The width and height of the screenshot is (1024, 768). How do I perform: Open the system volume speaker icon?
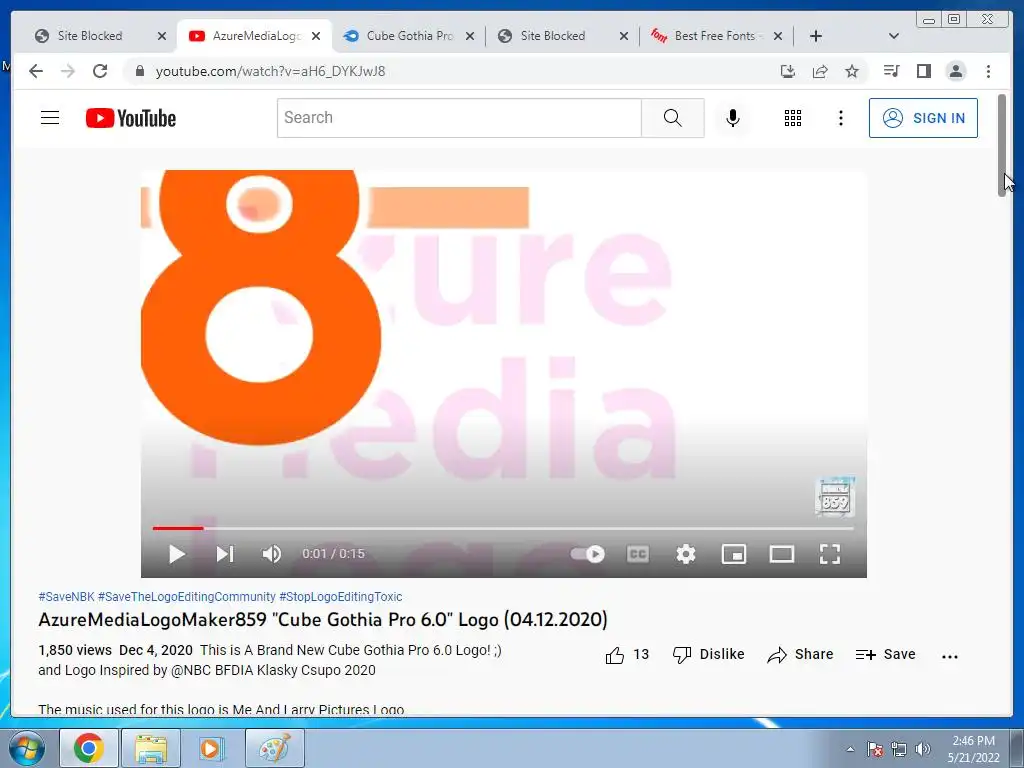(923, 749)
